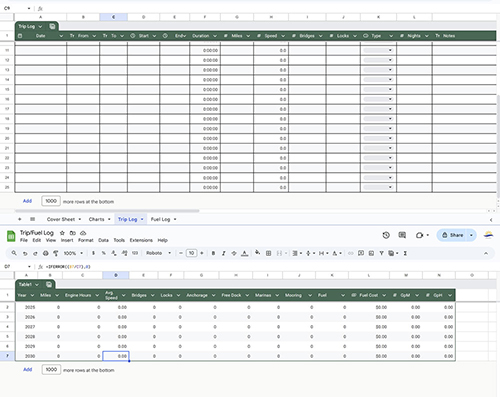Image resolution: width=500 pixels, height=397 pixels.
Task: Open the Edit menu
Action: [x=37, y=240]
